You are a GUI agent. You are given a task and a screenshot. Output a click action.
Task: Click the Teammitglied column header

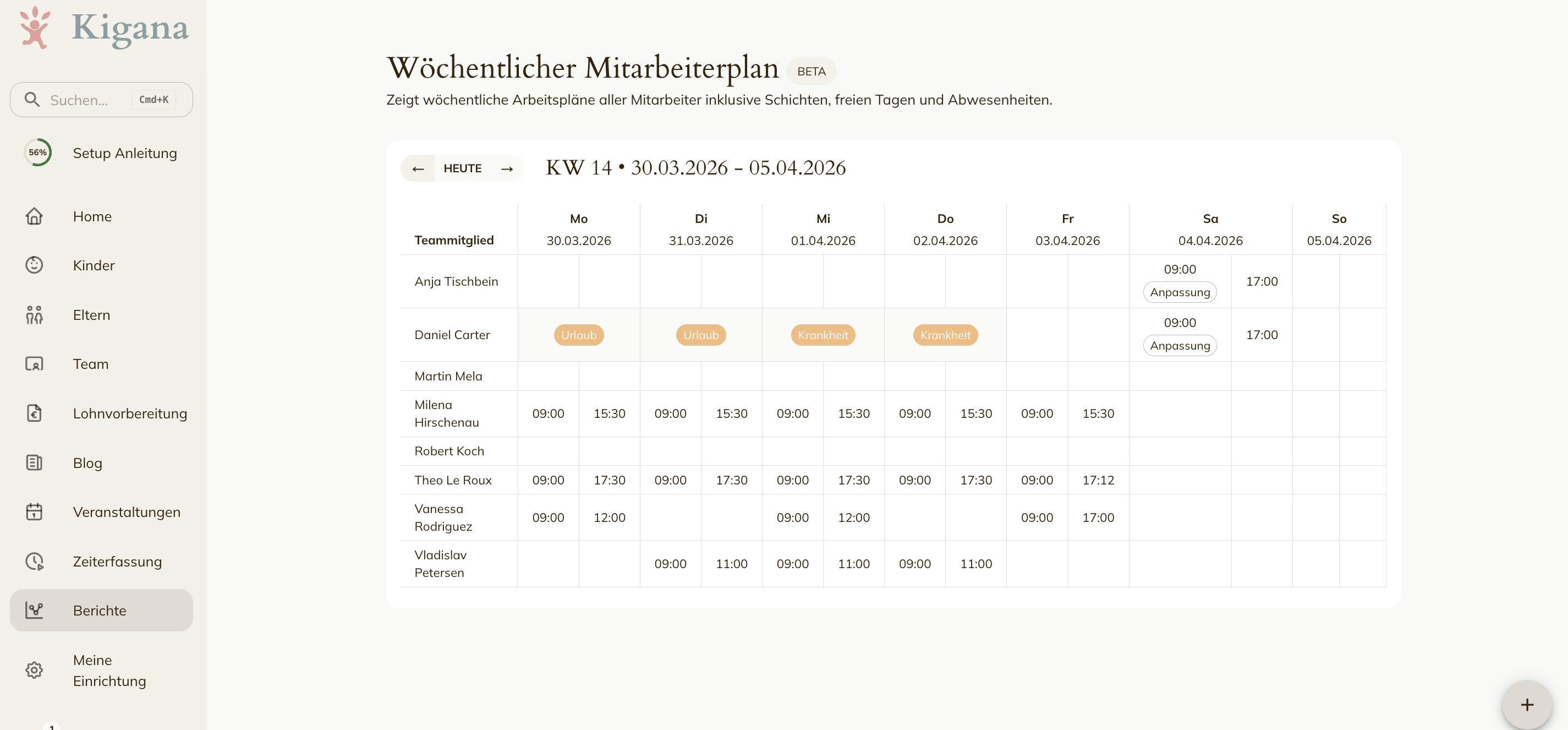click(x=454, y=240)
